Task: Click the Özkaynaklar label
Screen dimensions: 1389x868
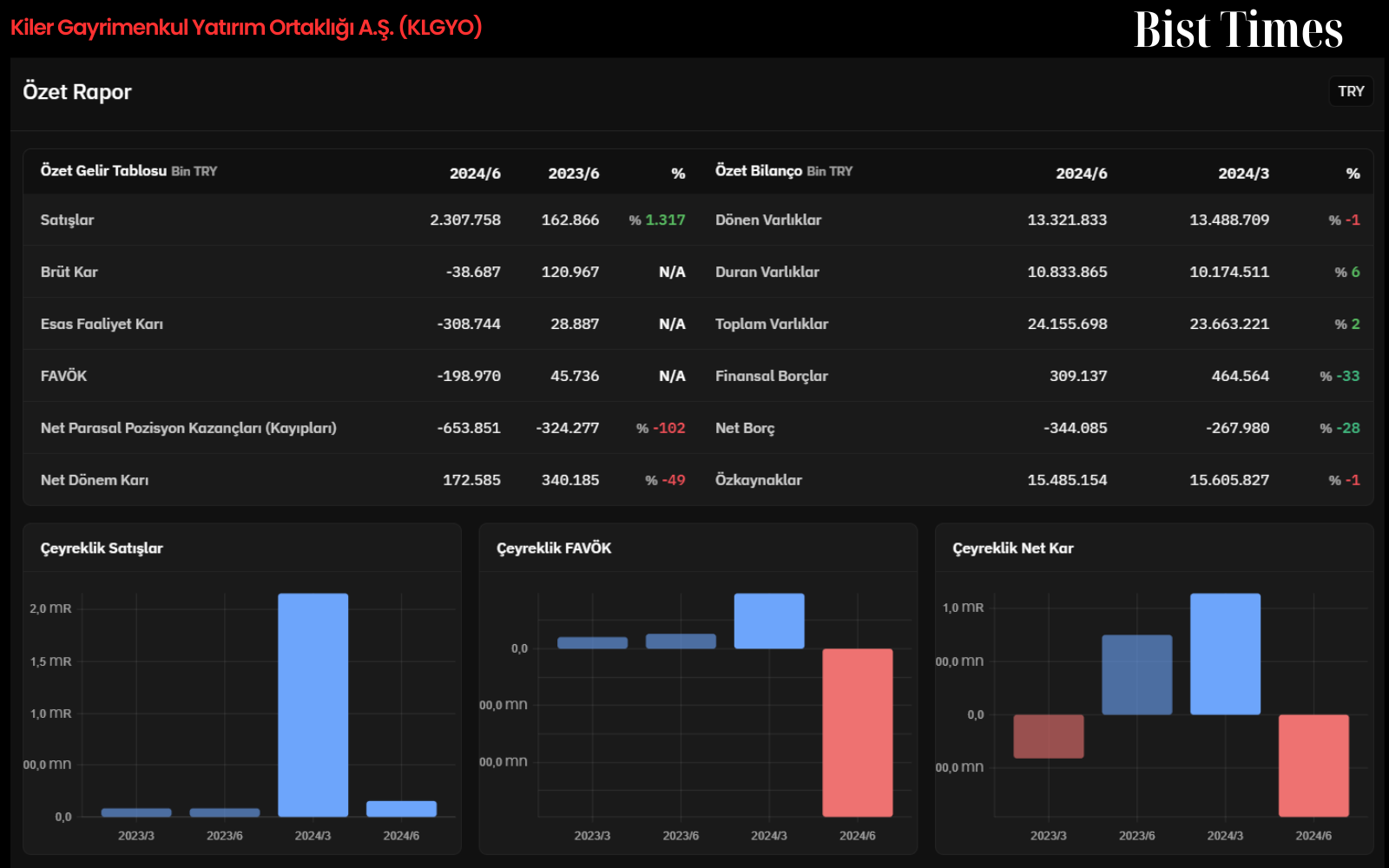Action: point(758,480)
